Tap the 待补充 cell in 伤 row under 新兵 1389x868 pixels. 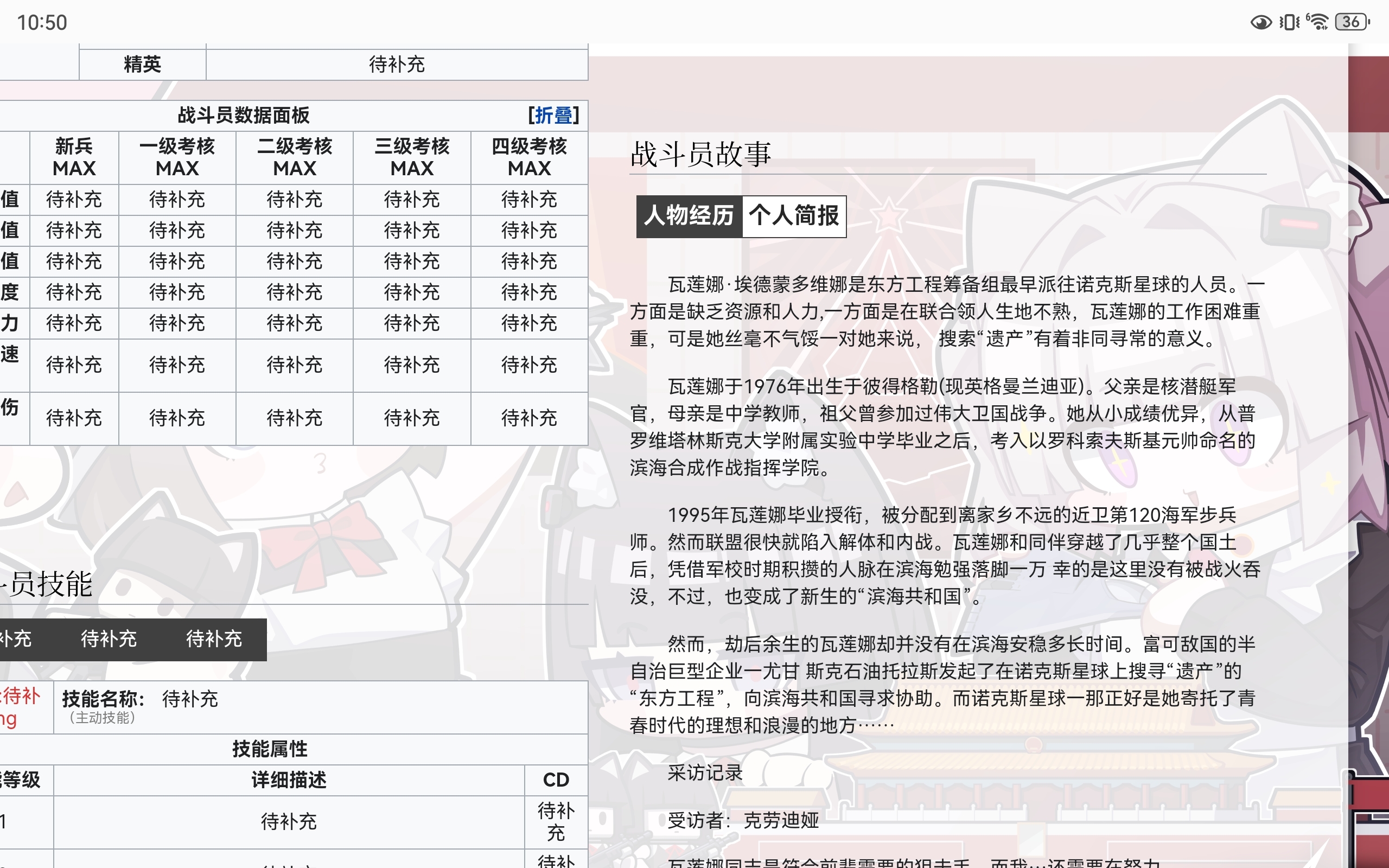coord(74,418)
